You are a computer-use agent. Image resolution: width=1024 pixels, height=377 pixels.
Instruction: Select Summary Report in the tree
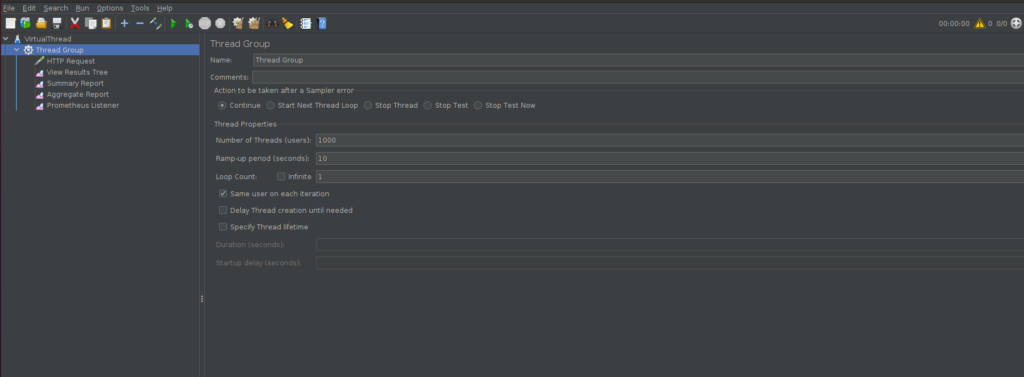(75, 84)
